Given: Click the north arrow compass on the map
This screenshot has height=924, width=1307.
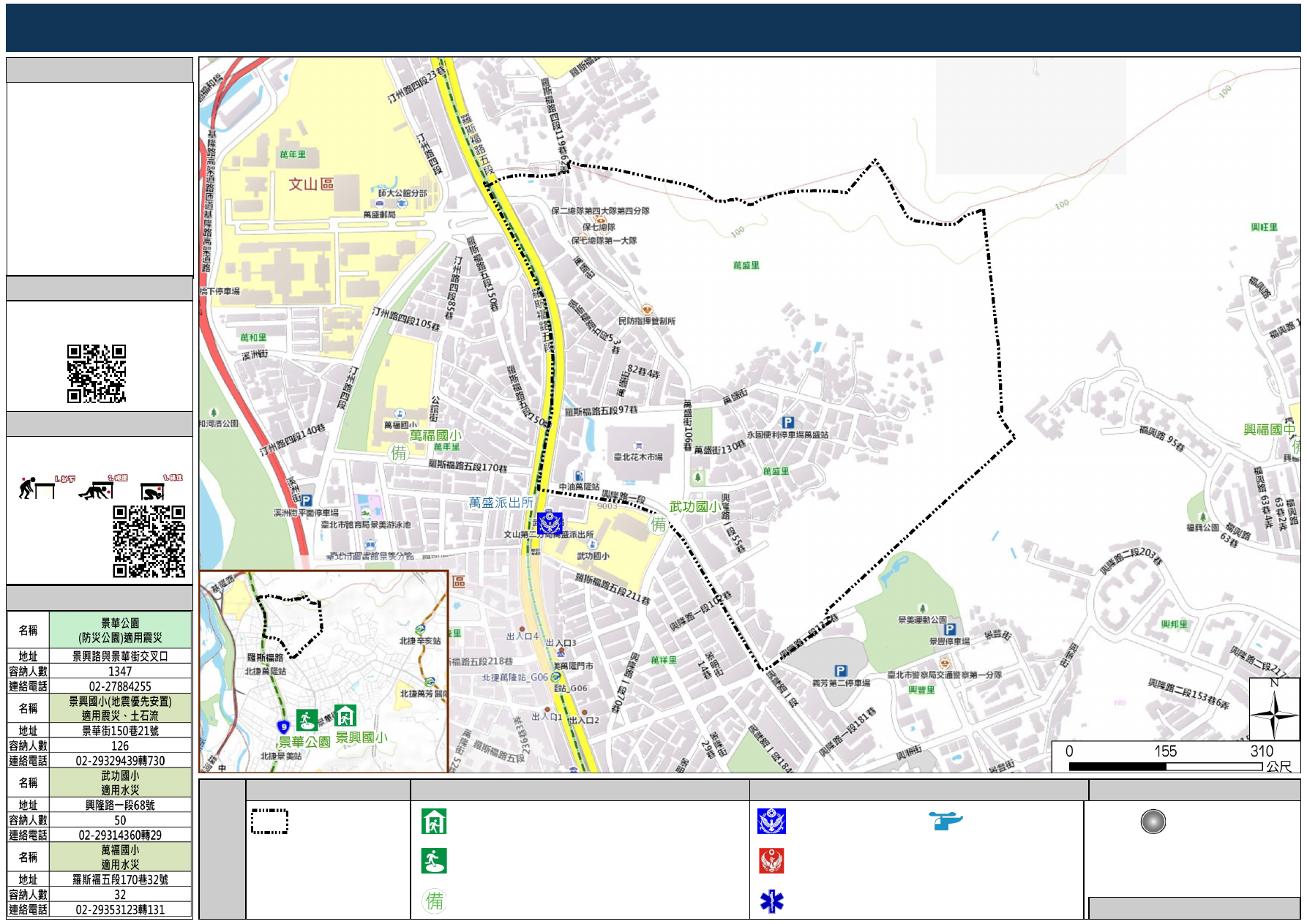Looking at the screenshot, I should pyautogui.click(x=1274, y=709).
